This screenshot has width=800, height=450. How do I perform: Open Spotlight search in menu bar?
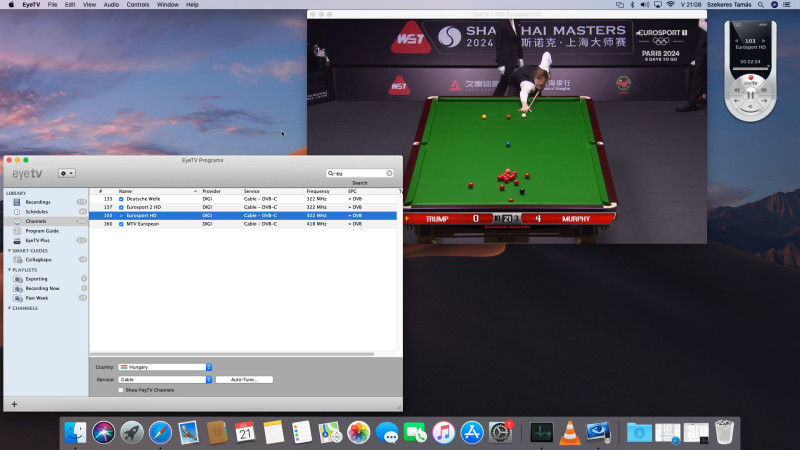761,5
